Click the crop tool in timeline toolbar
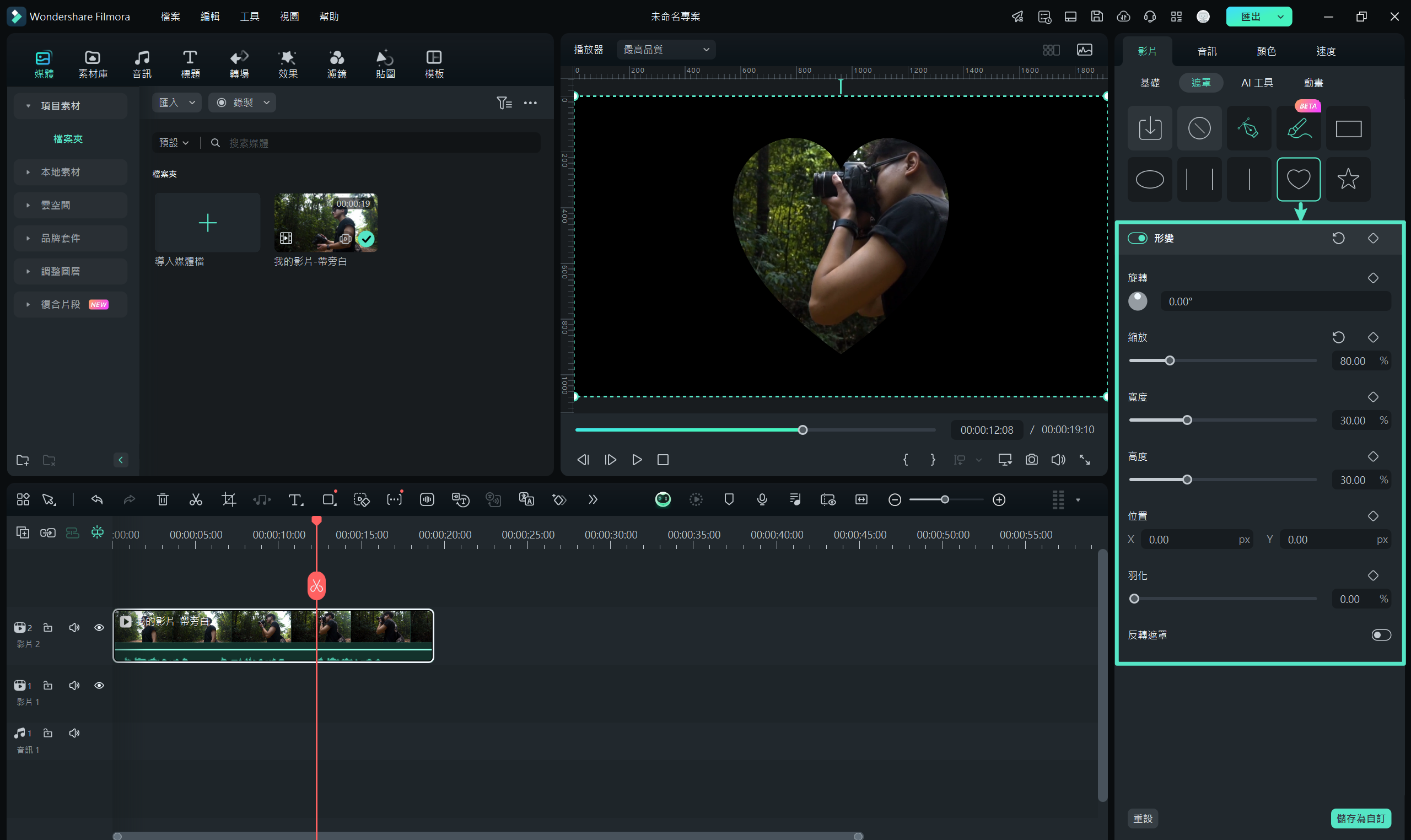 (x=229, y=499)
